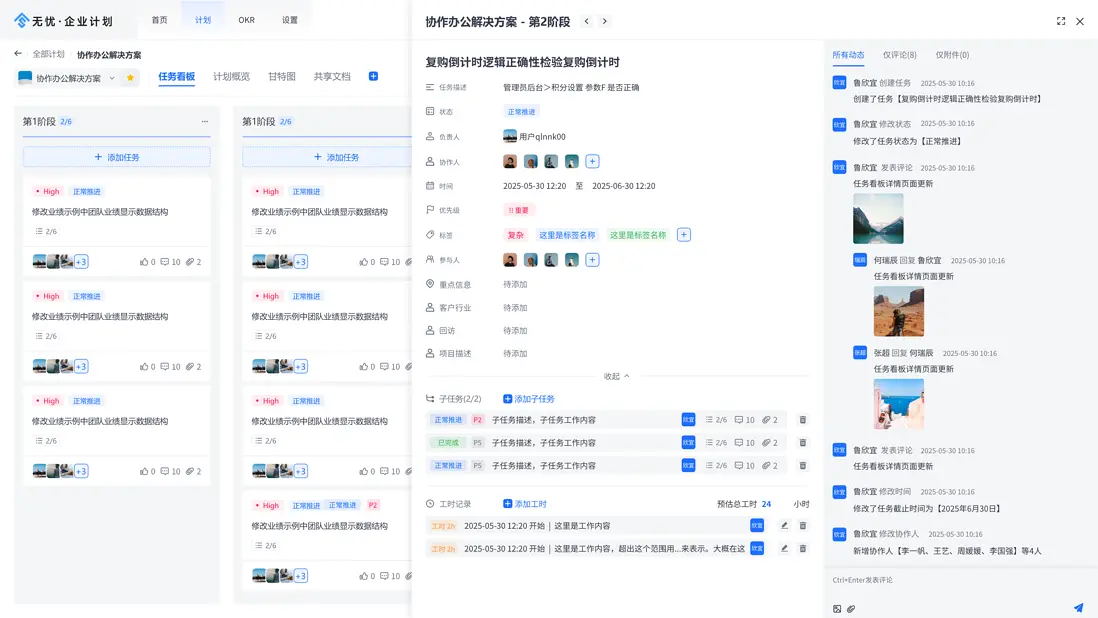Image resolution: width=1098 pixels, height=618 pixels.
Task: Edit the first 工时 record with pencil icon
Action: point(784,526)
